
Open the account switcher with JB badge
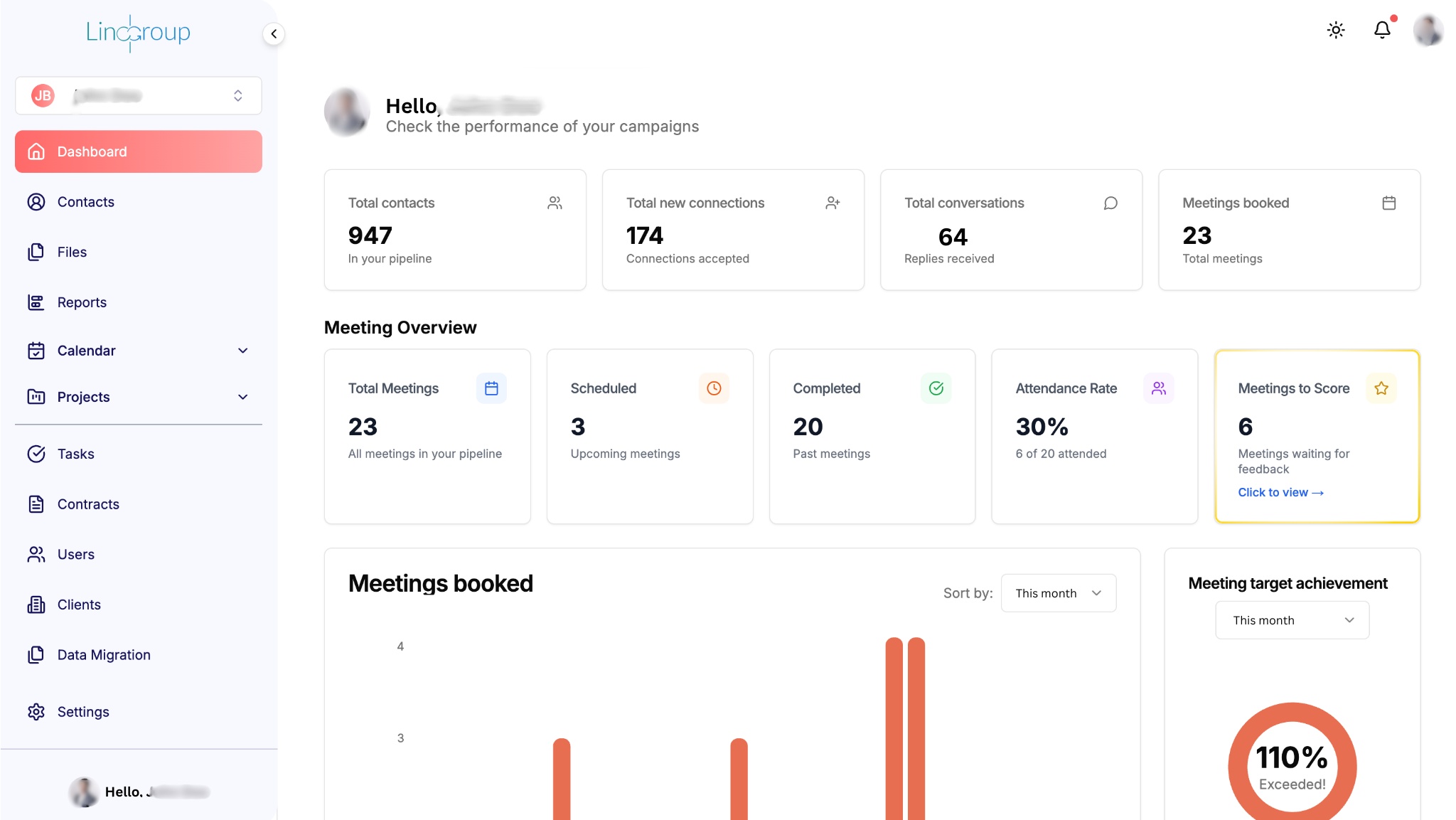[x=139, y=95]
